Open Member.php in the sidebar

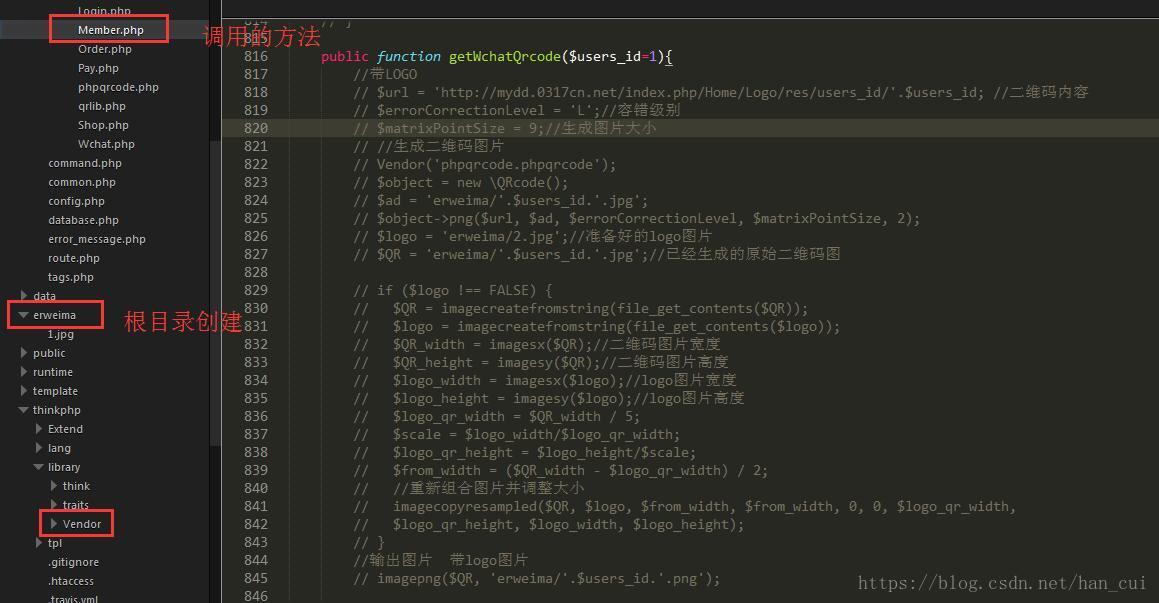(x=111, y=30)
